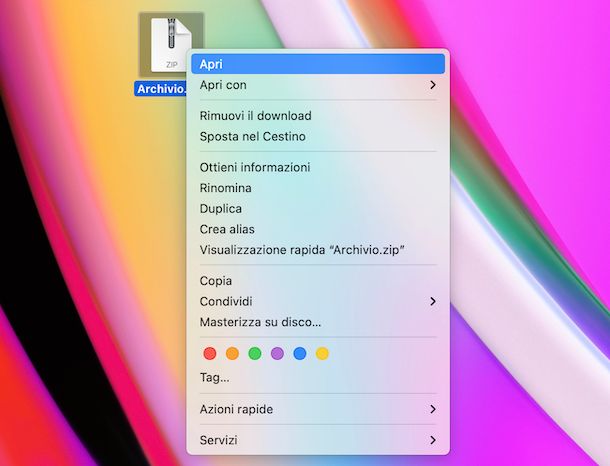Apply the green tag color

(x=255, y=354)
